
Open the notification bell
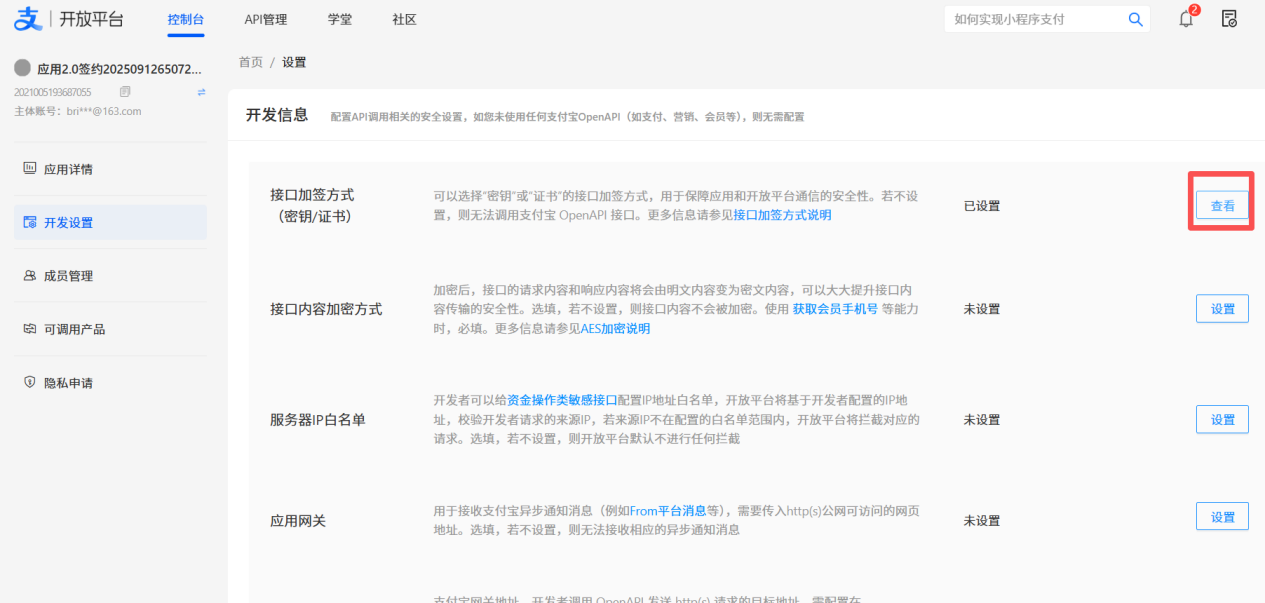click(1186, 19)
